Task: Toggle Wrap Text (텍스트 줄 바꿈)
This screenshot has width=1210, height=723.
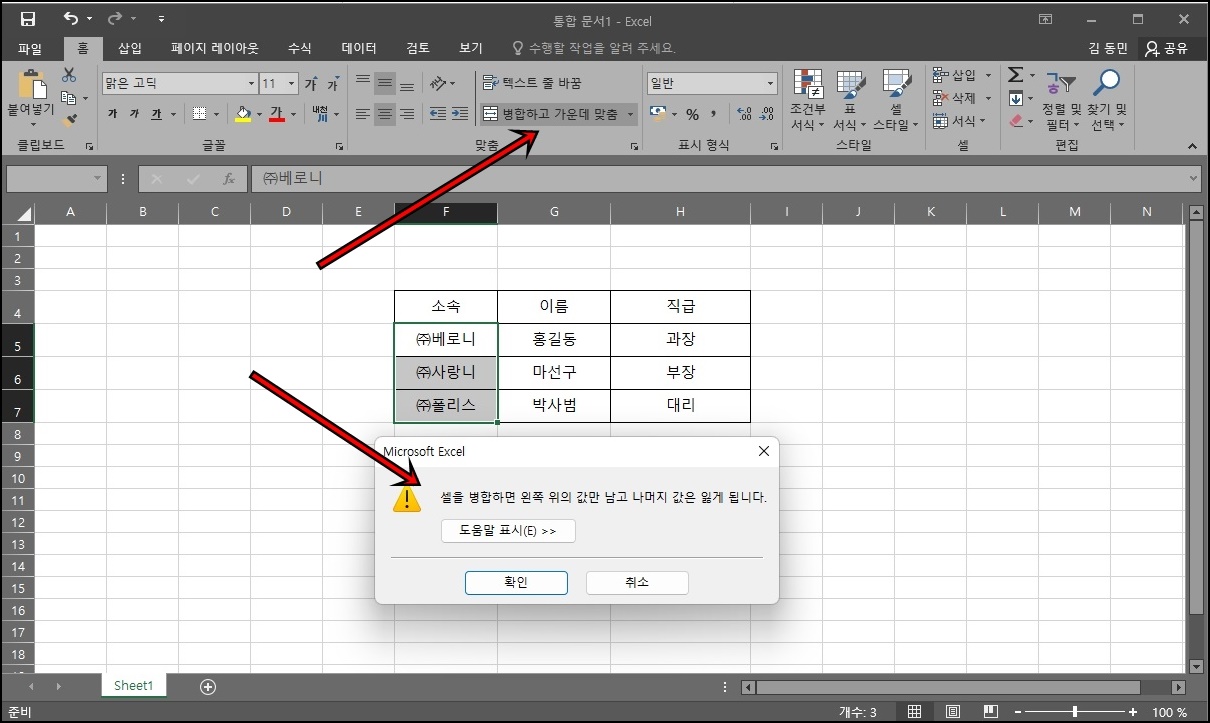Action: point(531,83)
